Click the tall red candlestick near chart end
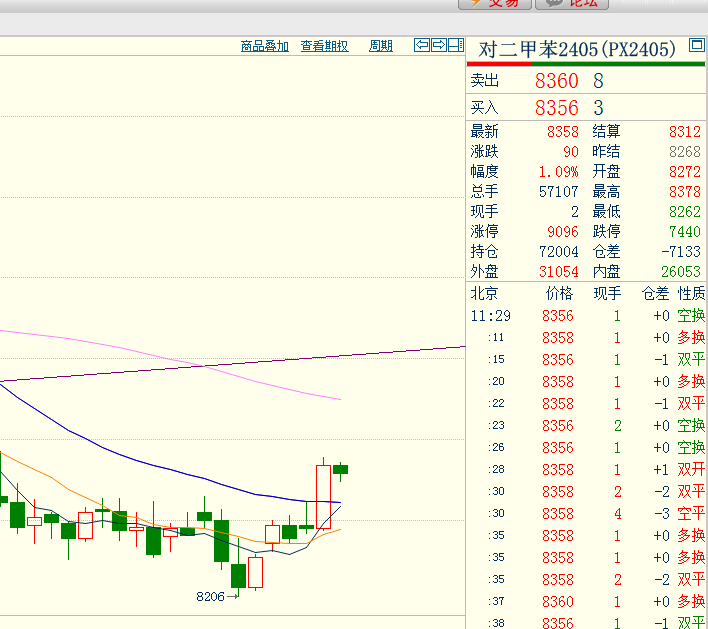The image size is (708, 629). pyautogui.click(x=323, y=497)
